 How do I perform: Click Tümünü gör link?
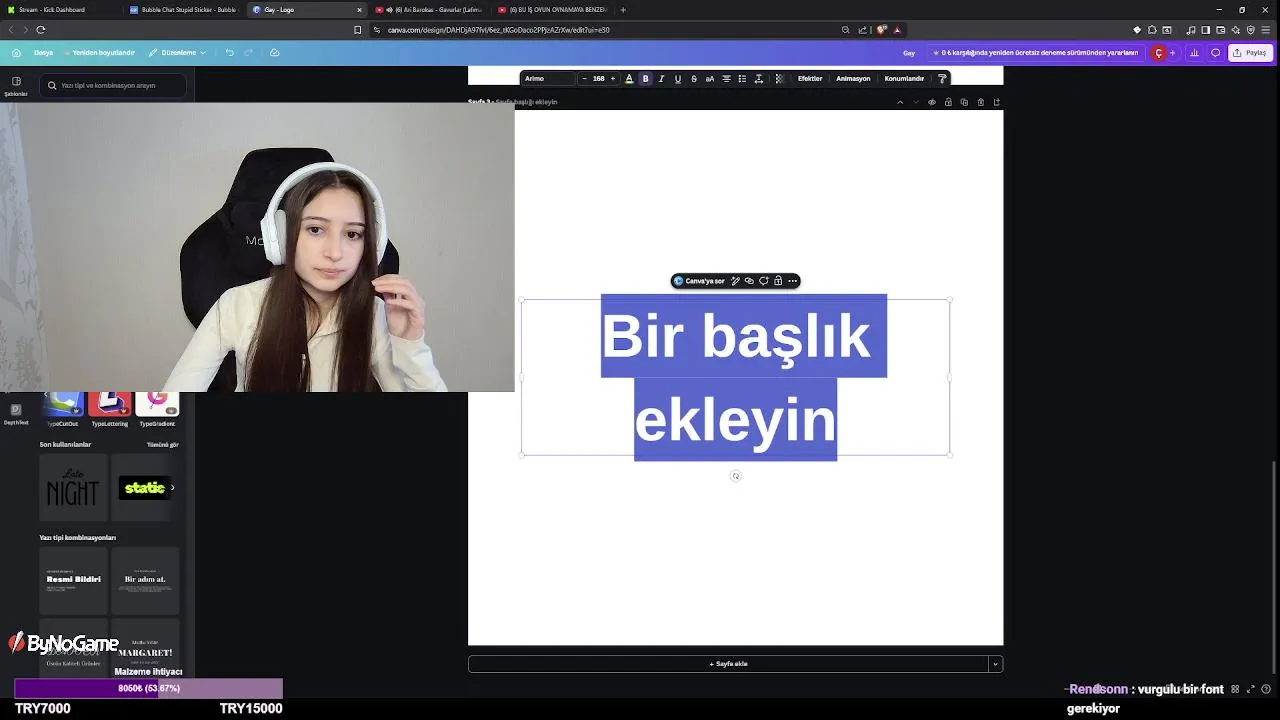tap(162, 445)
